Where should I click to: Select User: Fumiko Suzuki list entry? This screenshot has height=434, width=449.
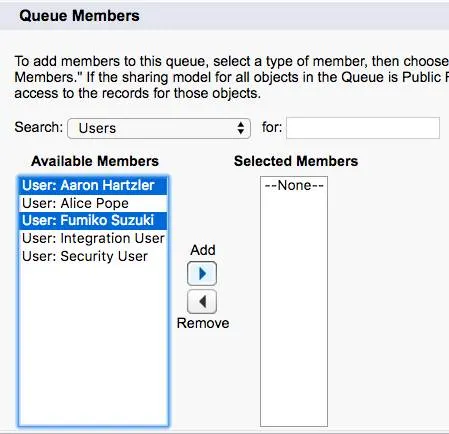tap(93, 220)
